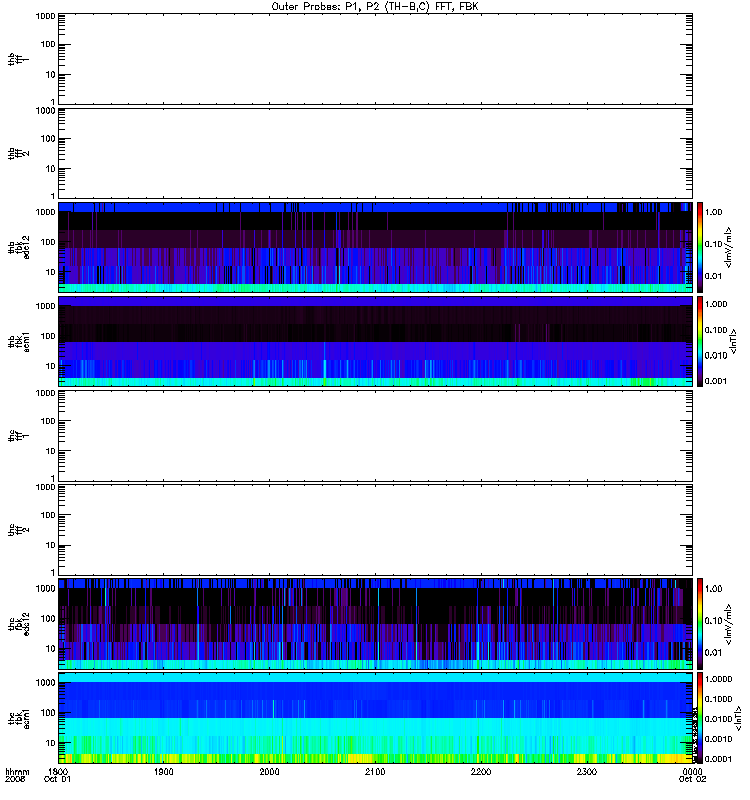Click '0.1000' on the thc scm1 color scale
This screenshot has height=800, width=750.
[718, 699]
